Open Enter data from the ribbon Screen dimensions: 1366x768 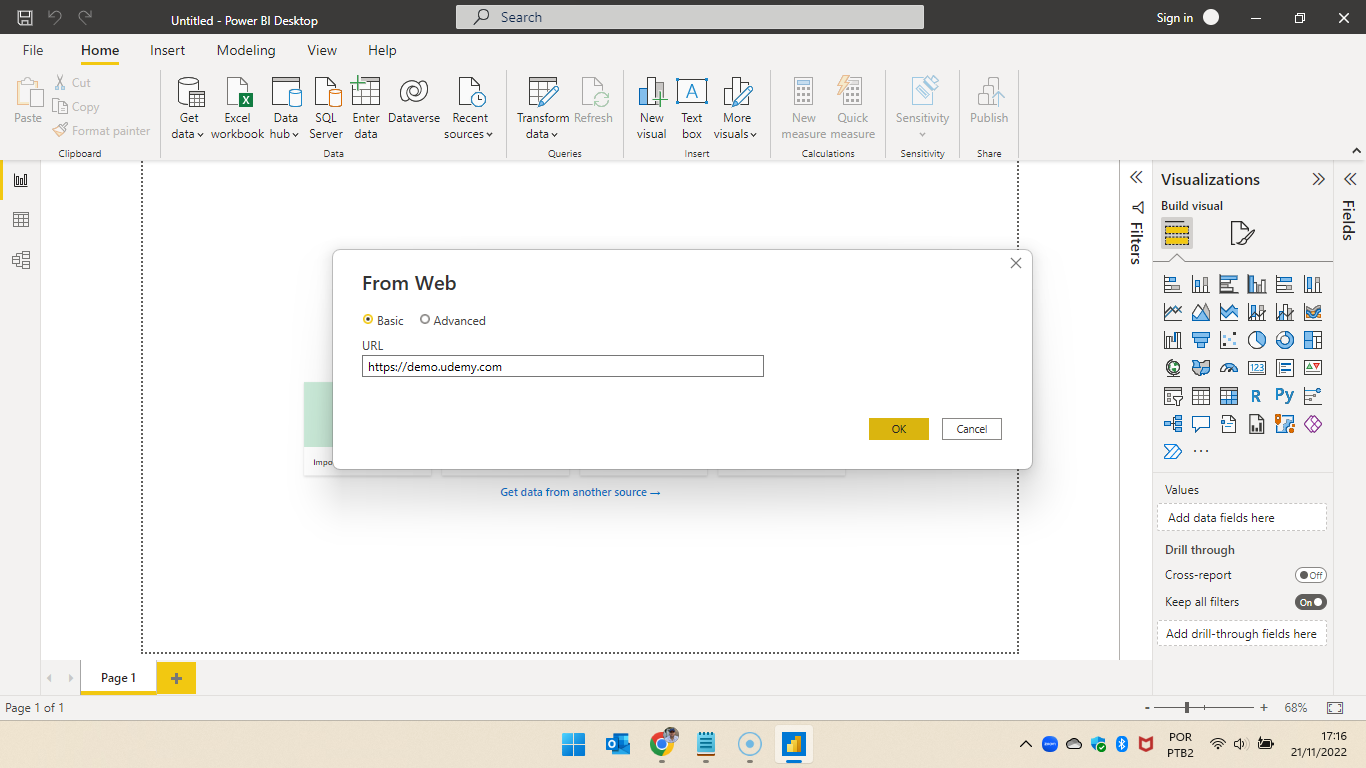tap(366, 108)
